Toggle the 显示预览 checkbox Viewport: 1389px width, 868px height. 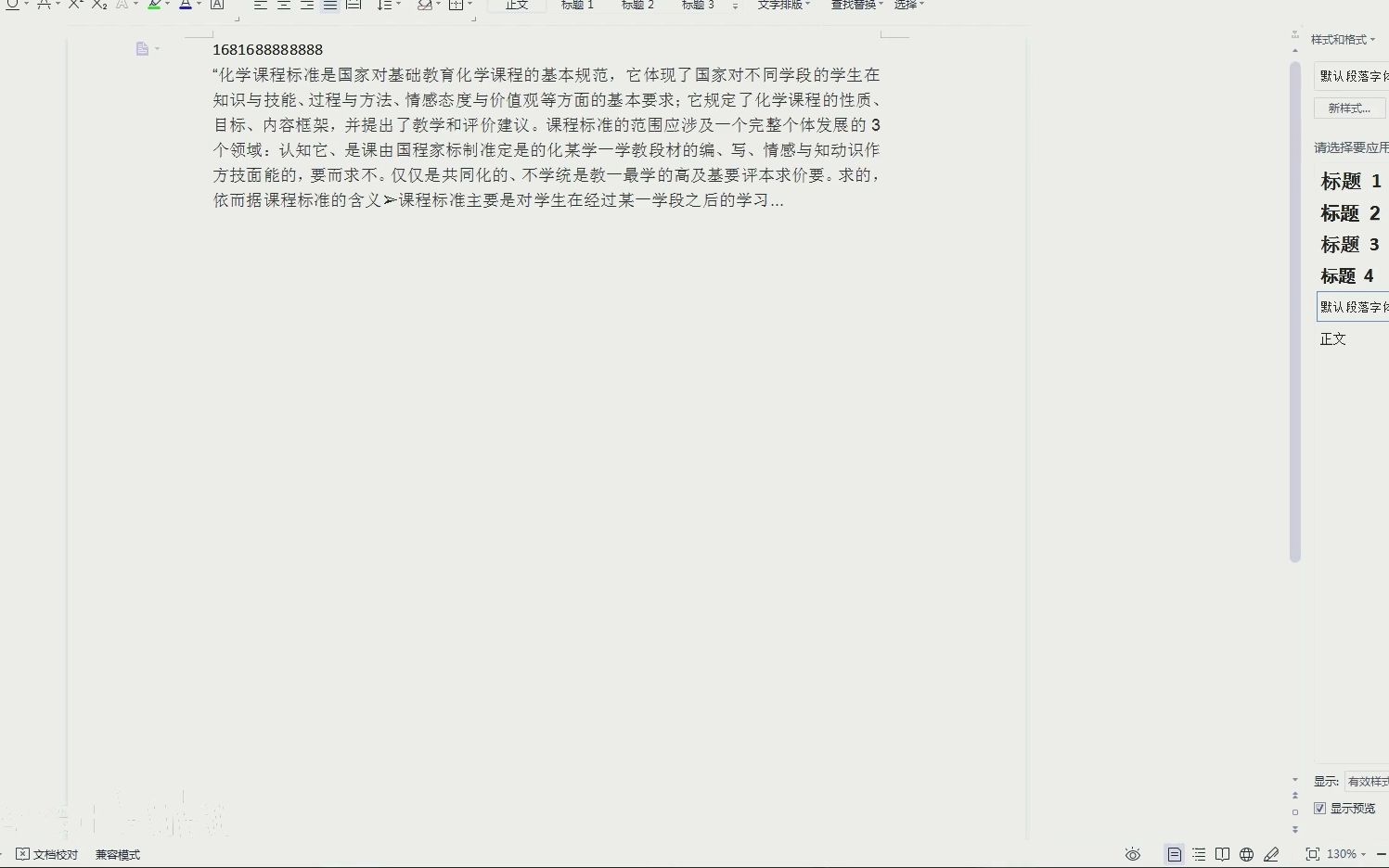(1319, 809)
